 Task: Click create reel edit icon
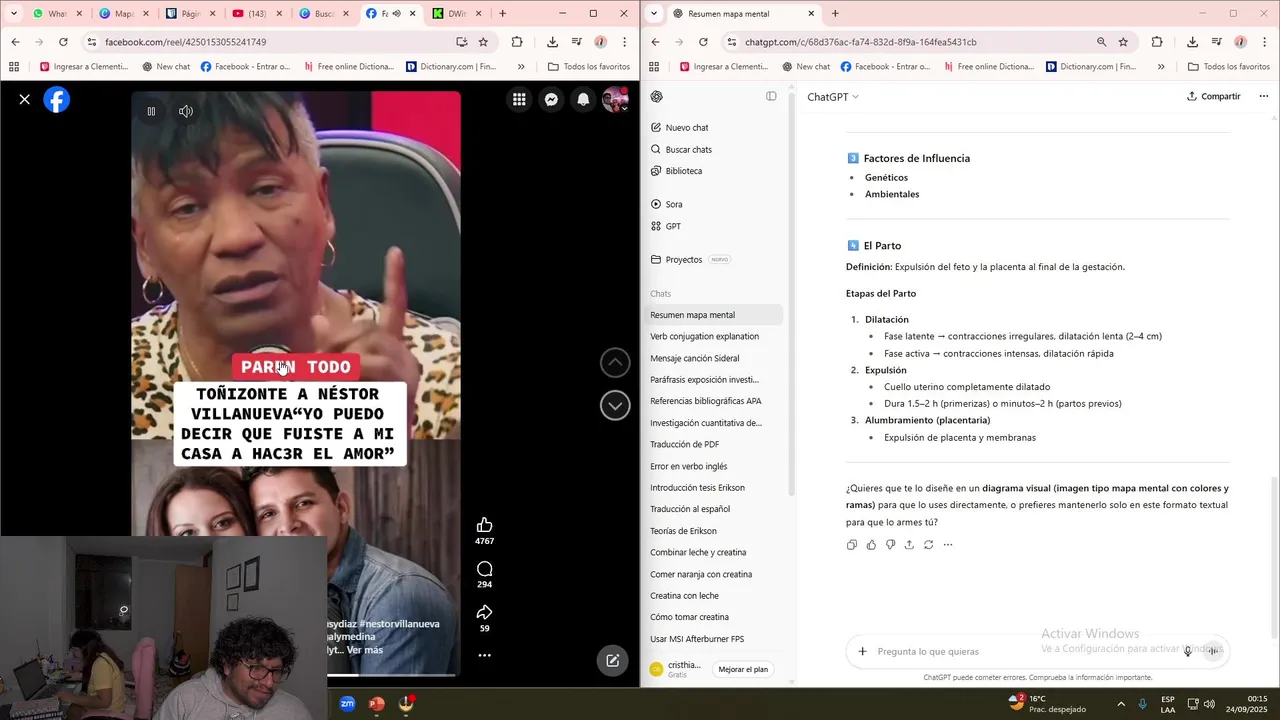(x=612, y=660)
